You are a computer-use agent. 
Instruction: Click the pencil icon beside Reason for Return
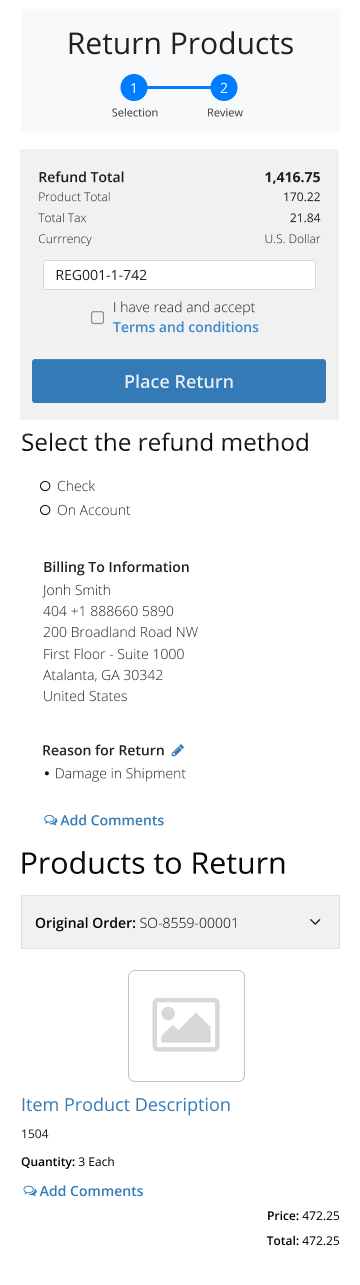pyautogui.click(x=178, y=750)
